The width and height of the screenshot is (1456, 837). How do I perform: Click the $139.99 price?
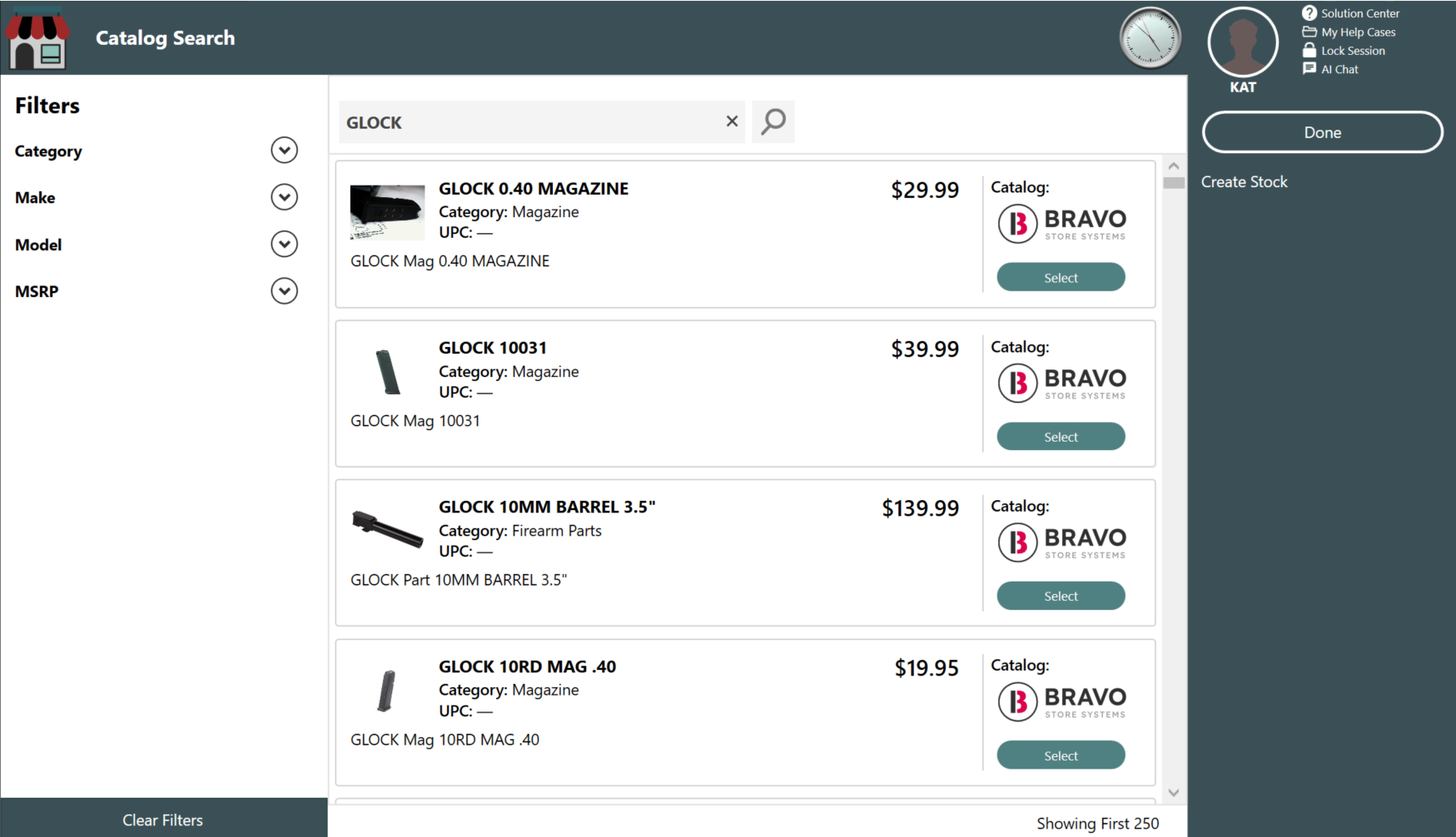pos(920,508)
